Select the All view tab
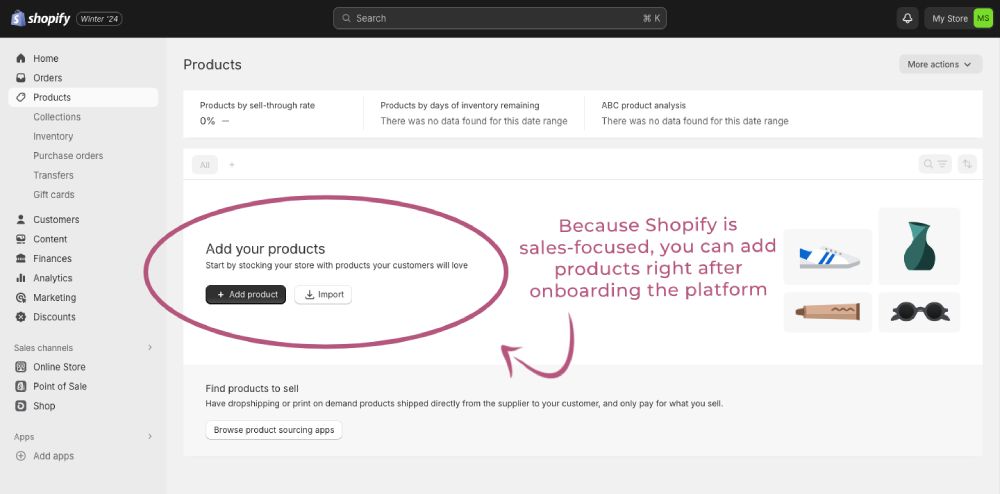The height and width of the screenshot is (494, 1000). (205, 164)
